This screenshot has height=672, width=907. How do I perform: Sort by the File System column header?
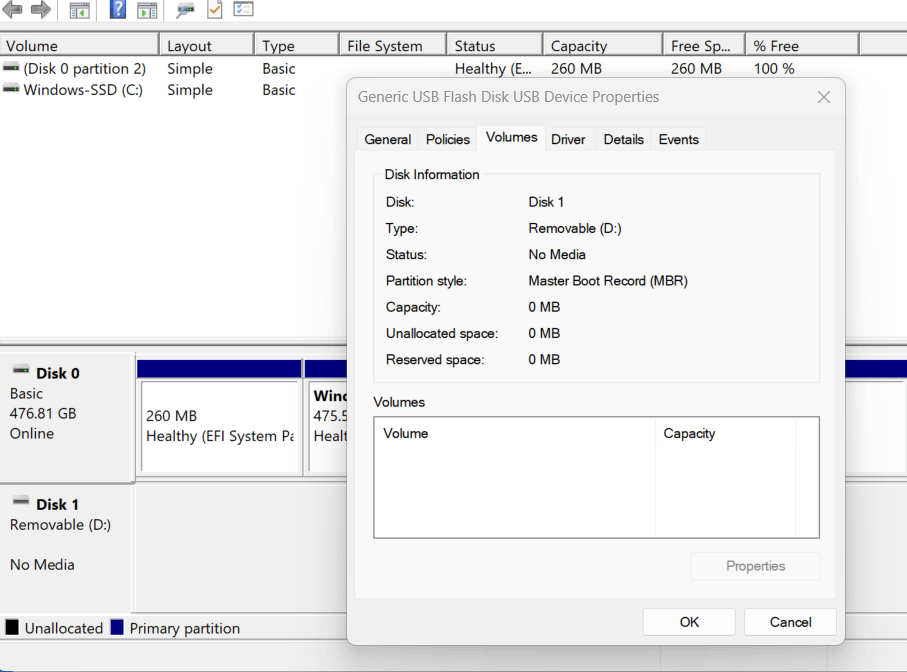click(393, 46)
